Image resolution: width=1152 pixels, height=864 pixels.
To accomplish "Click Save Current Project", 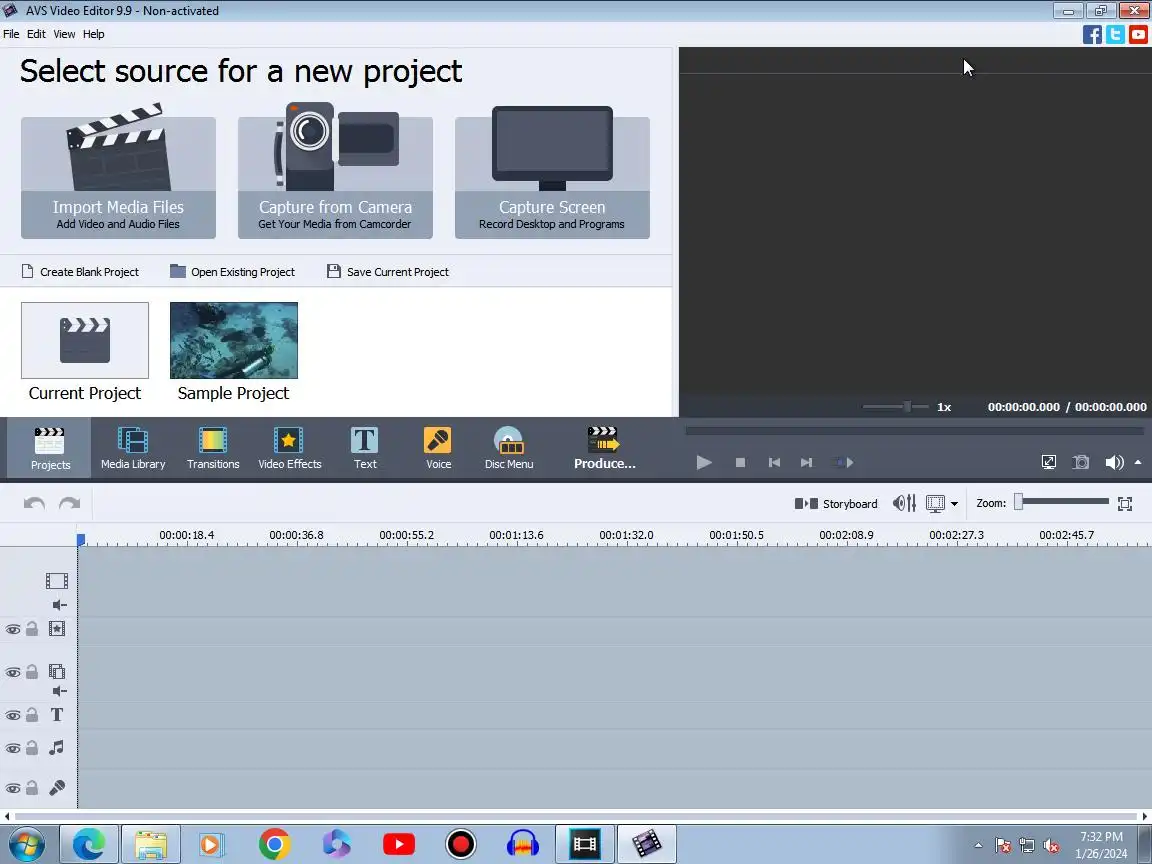I will [x=388, y=272].
